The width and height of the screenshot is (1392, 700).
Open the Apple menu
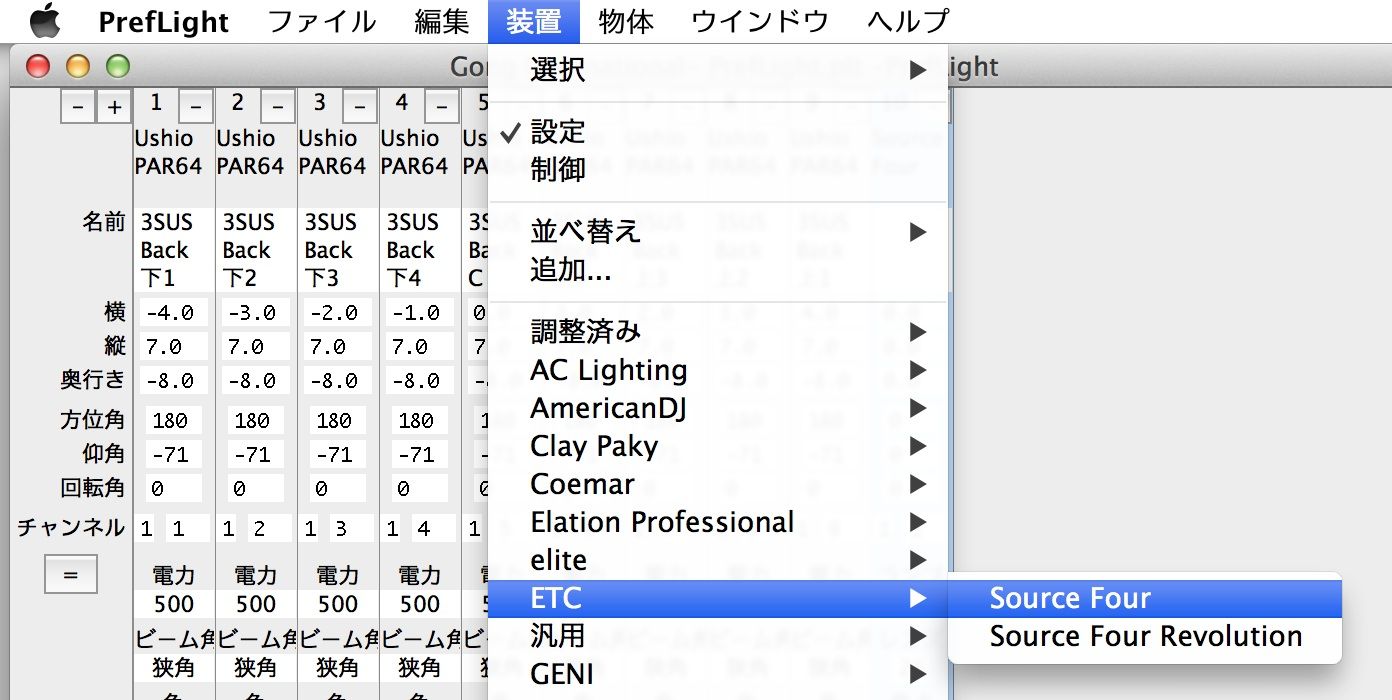click(x=45, y=21)
